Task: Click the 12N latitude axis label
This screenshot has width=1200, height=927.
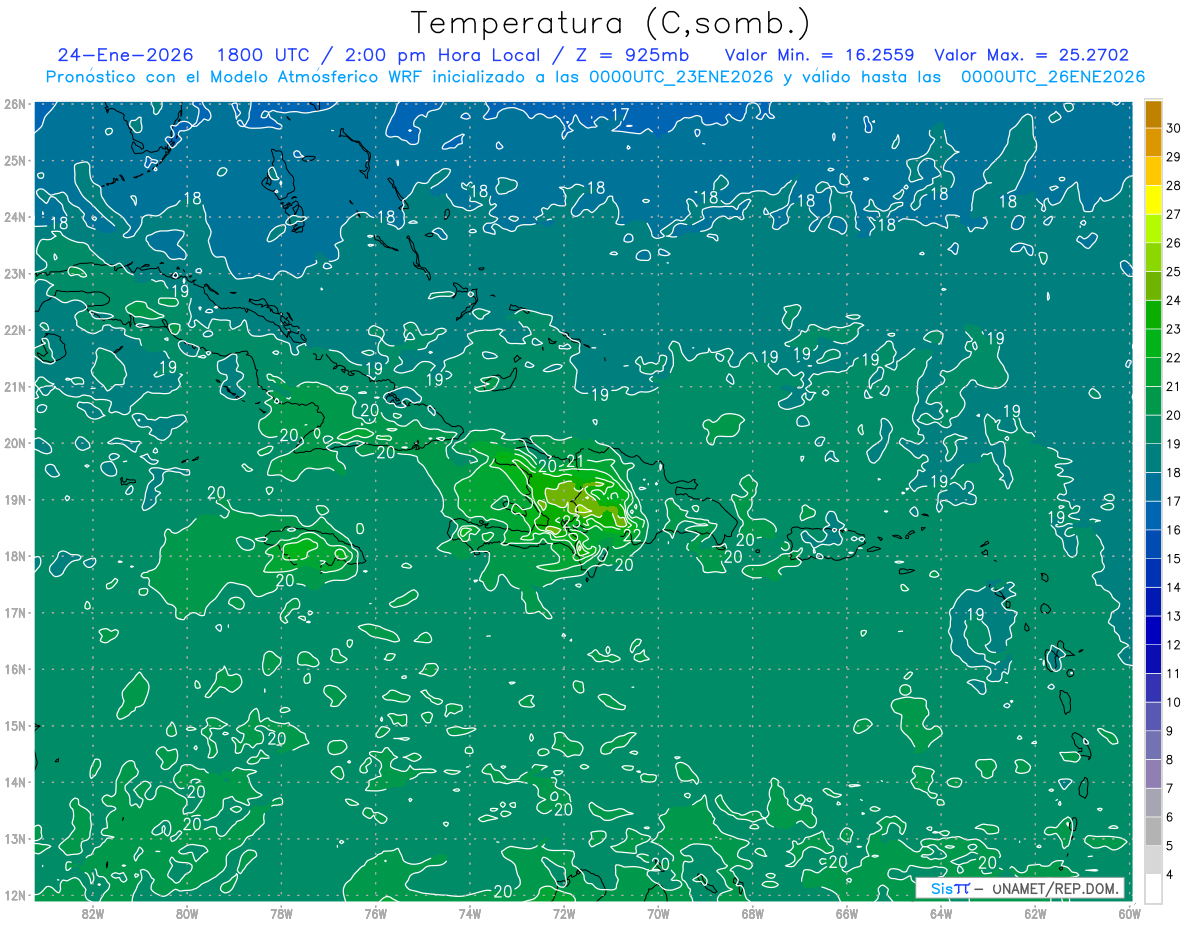Action: (16, 895)
